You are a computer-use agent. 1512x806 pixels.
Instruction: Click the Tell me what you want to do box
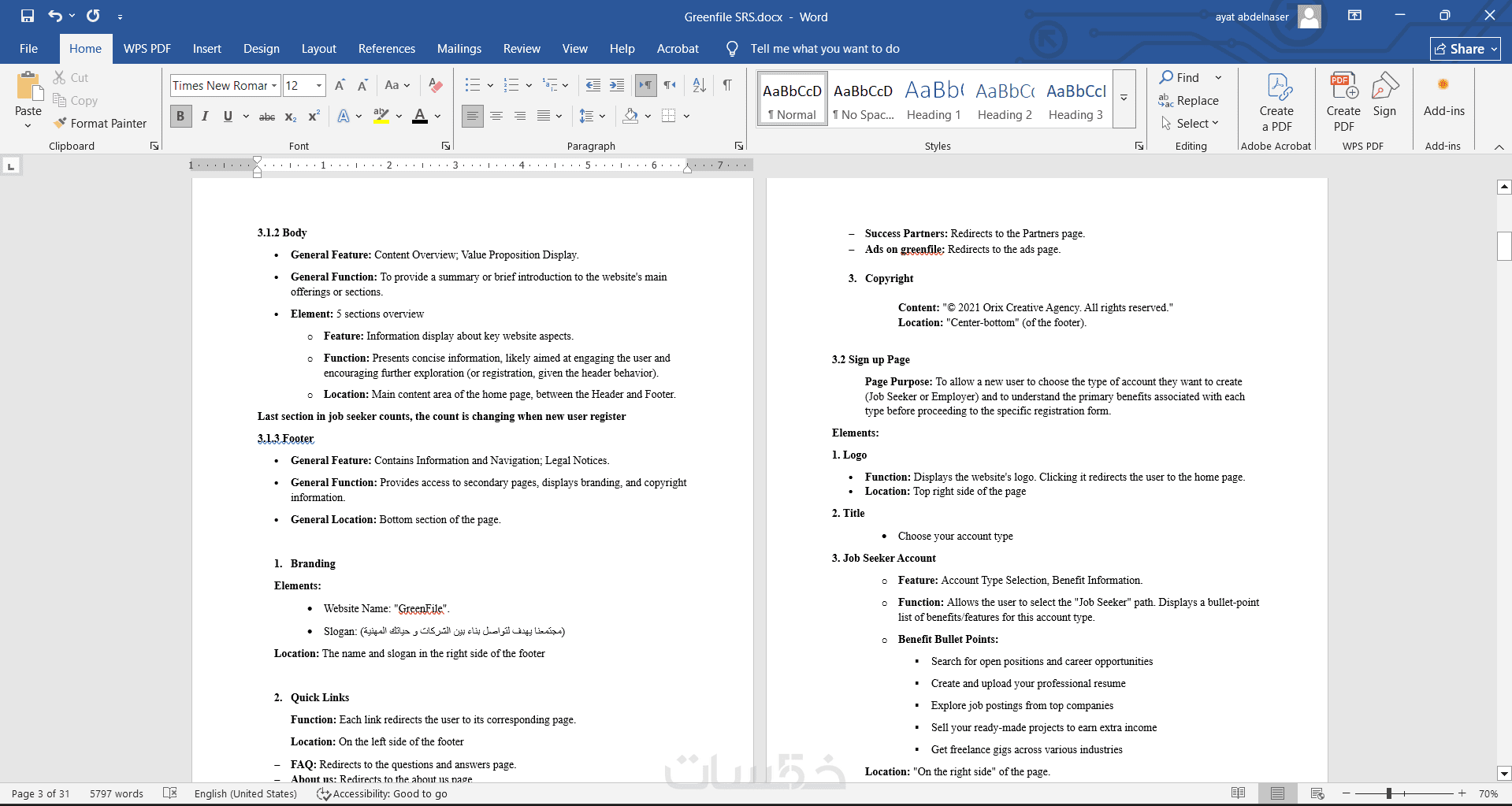pyautogui.click(x=825, y=48)
